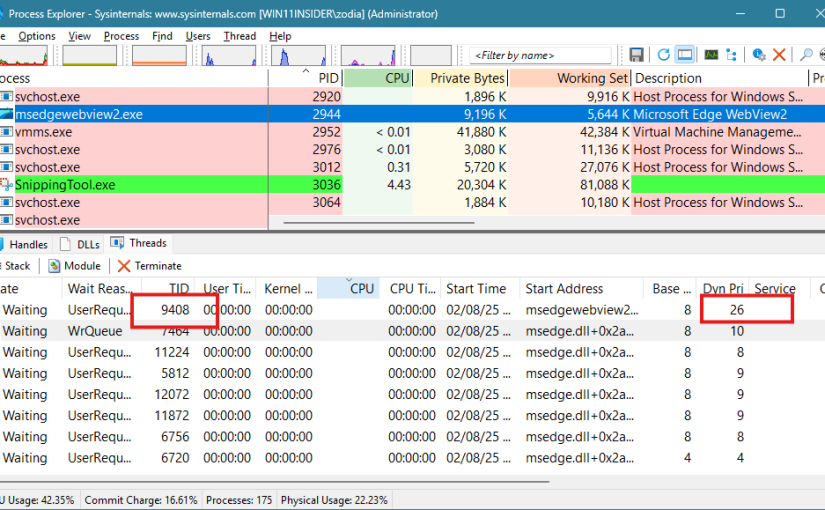Toggle the lower pane view icon
Screen dimensions: 825x510
coord(685,55)
